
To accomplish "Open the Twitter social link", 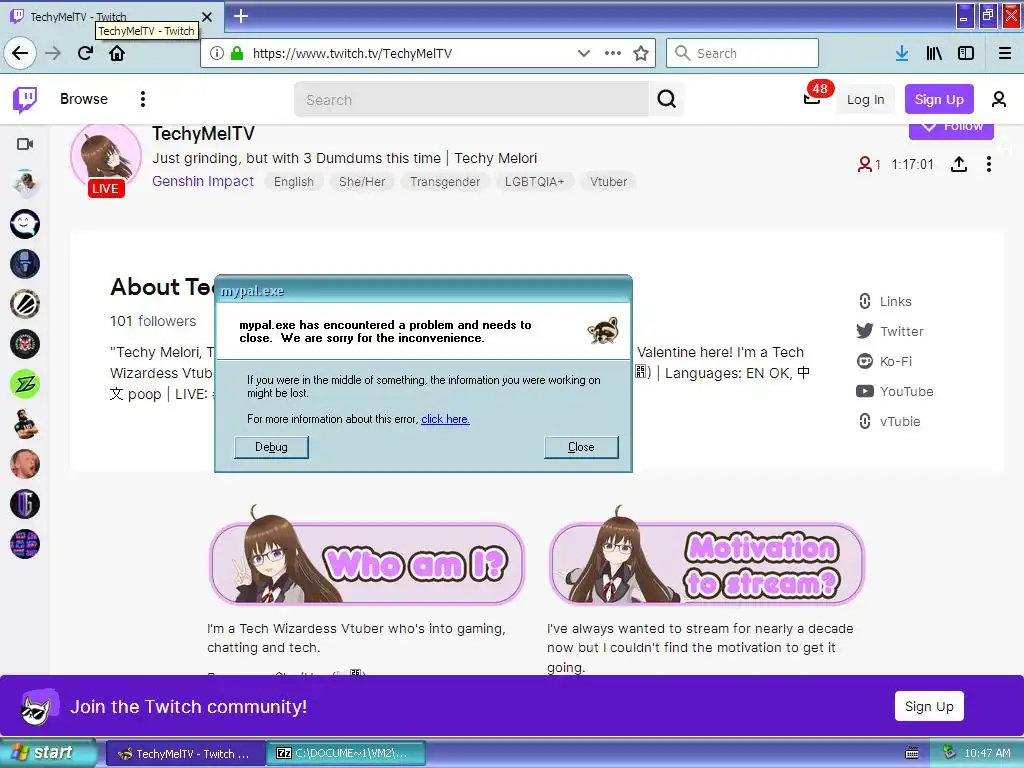I will tap(890, 331).
